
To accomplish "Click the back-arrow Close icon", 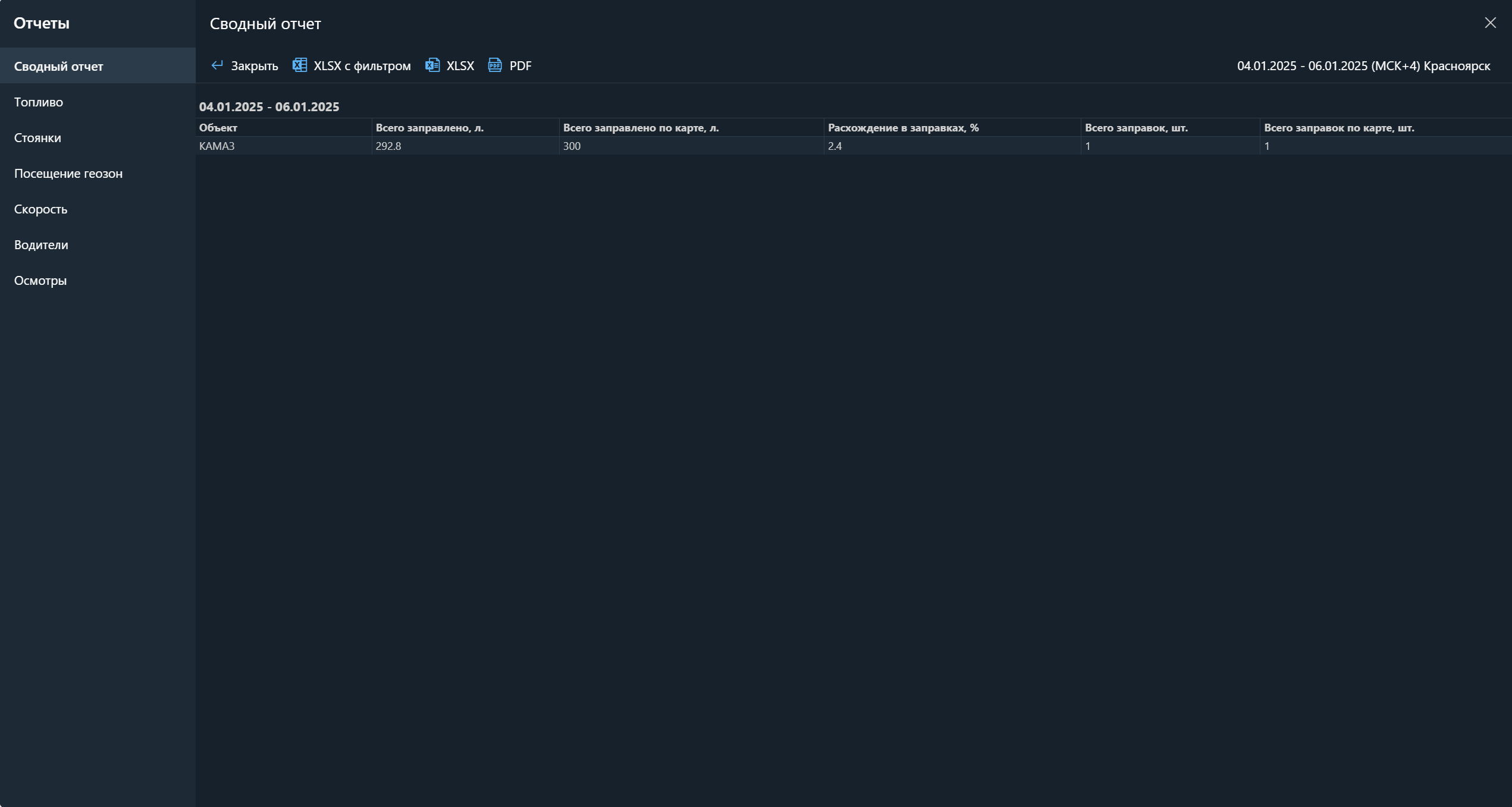I will pyautogui.click(x=217, y=65).
